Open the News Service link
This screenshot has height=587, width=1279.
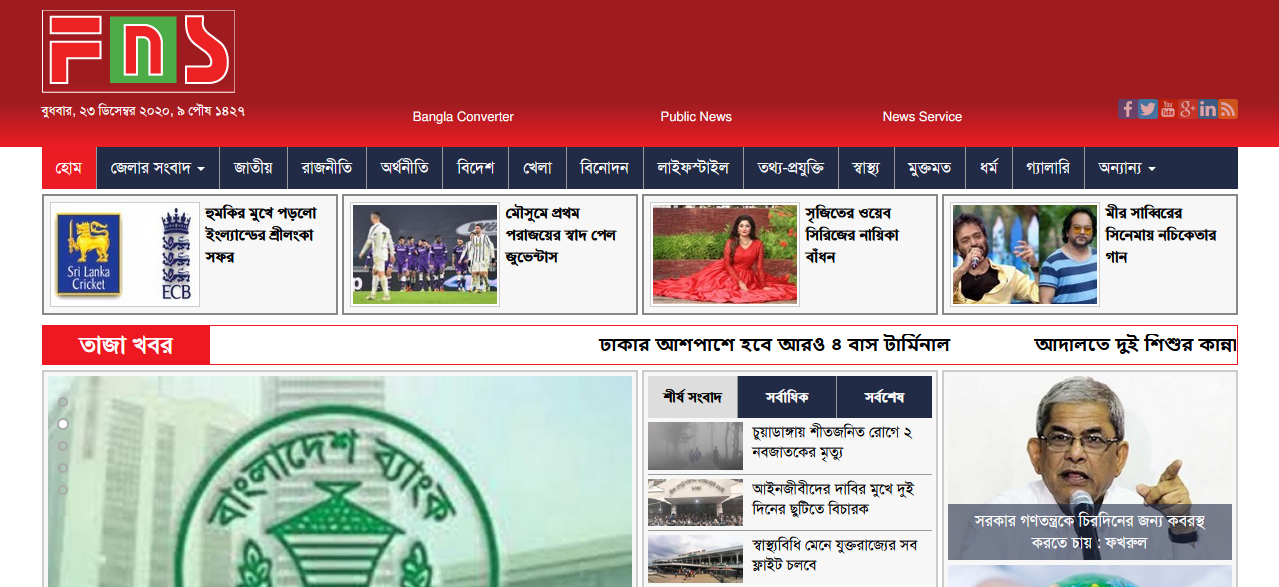922,117
